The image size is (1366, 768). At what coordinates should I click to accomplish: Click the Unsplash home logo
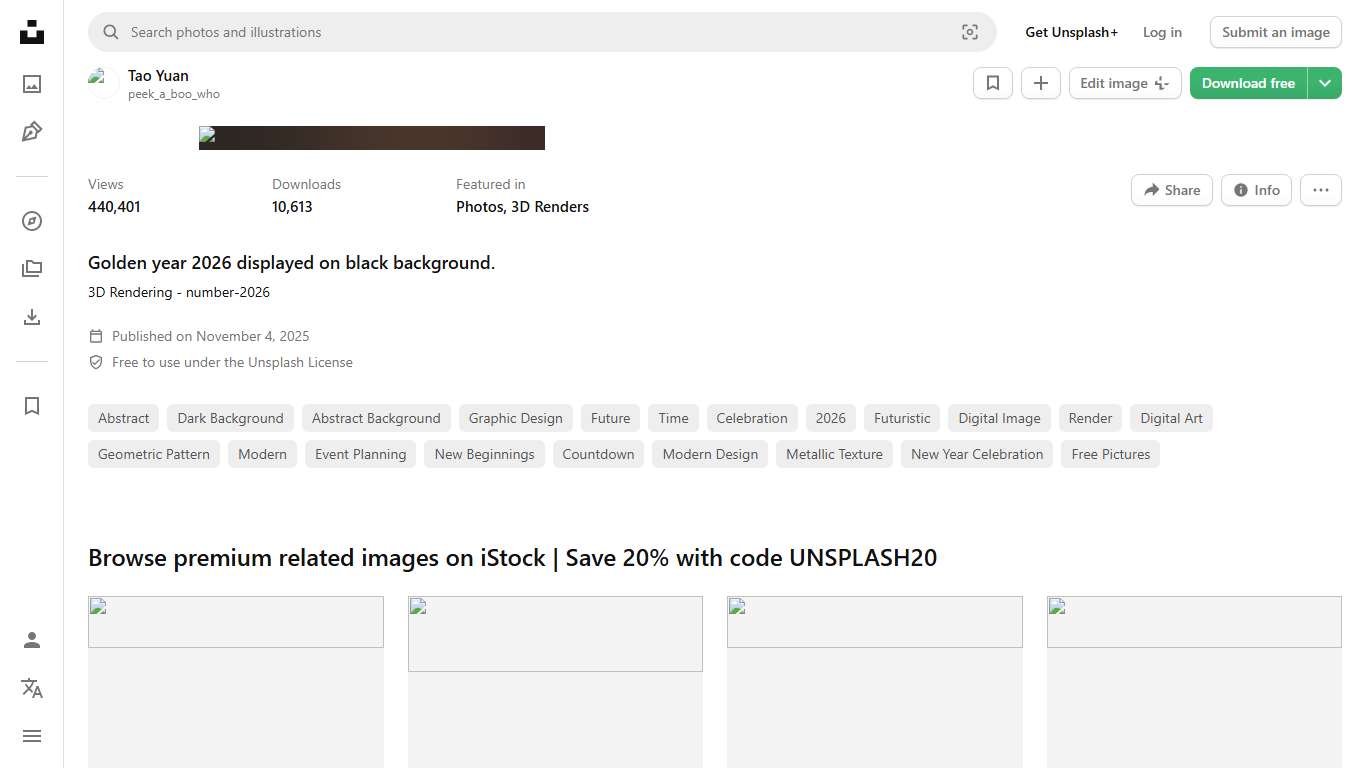pyautogui.click(x=32, y=32)
